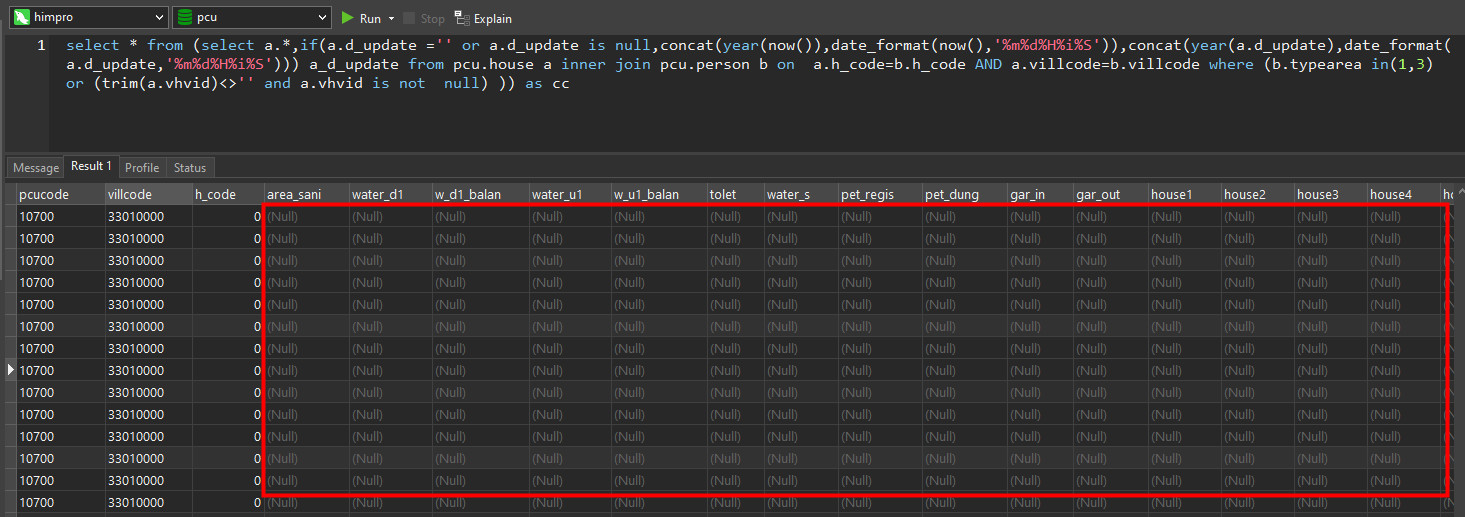Open the pcu database dropdown
The height and width of the screenshot is (517, 1465).
322,18
